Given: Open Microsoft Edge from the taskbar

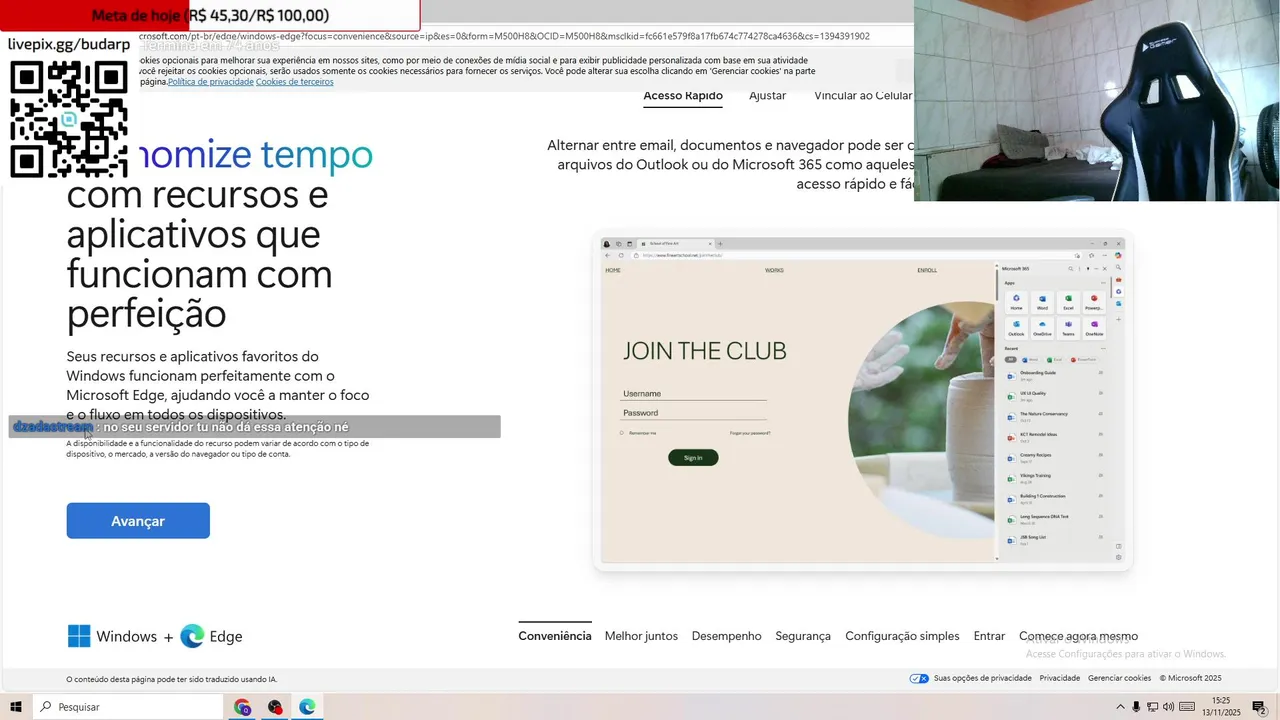Looking at the screenshot, I should (x=307, y=707).
